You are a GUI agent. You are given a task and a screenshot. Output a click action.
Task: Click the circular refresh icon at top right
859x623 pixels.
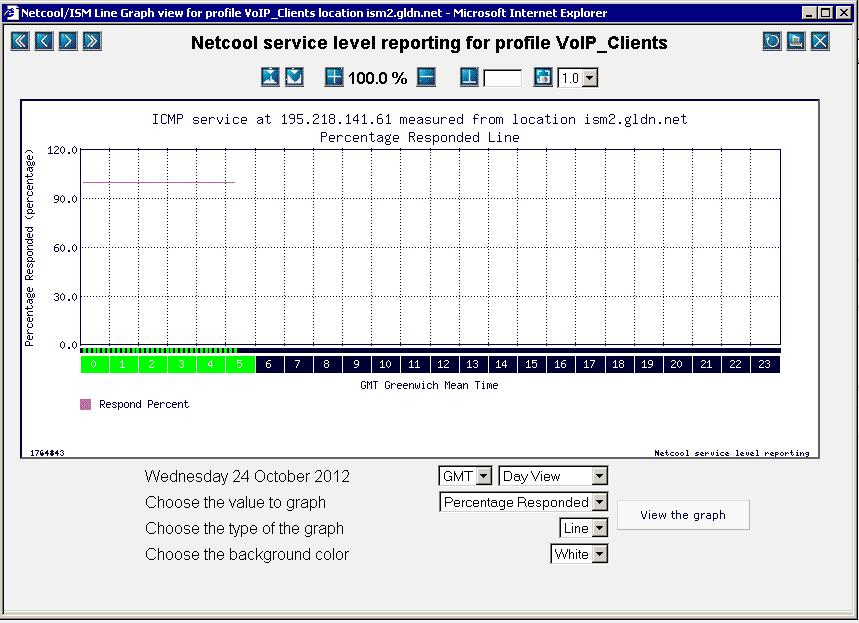point(772,41)
